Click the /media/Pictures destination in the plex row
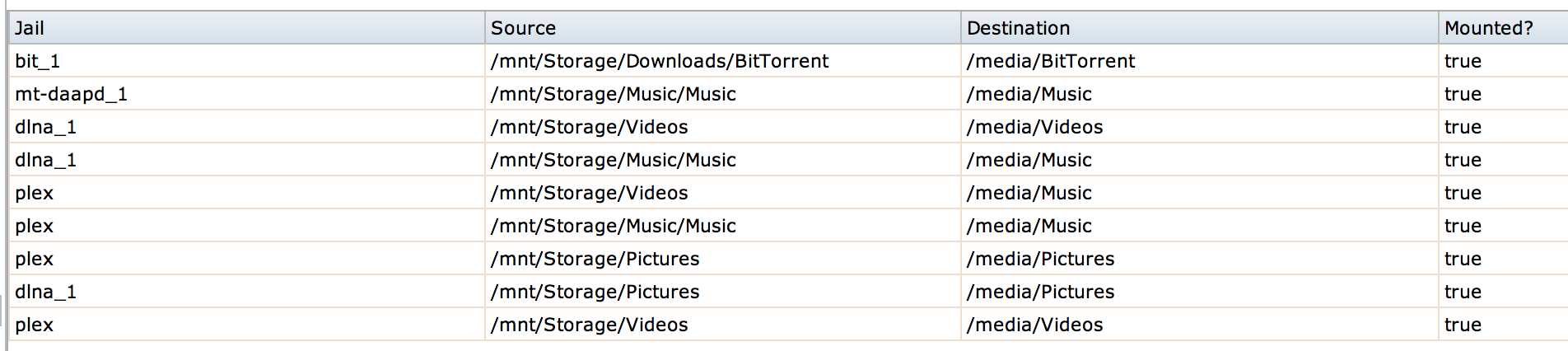 [x=1041, y=259]
